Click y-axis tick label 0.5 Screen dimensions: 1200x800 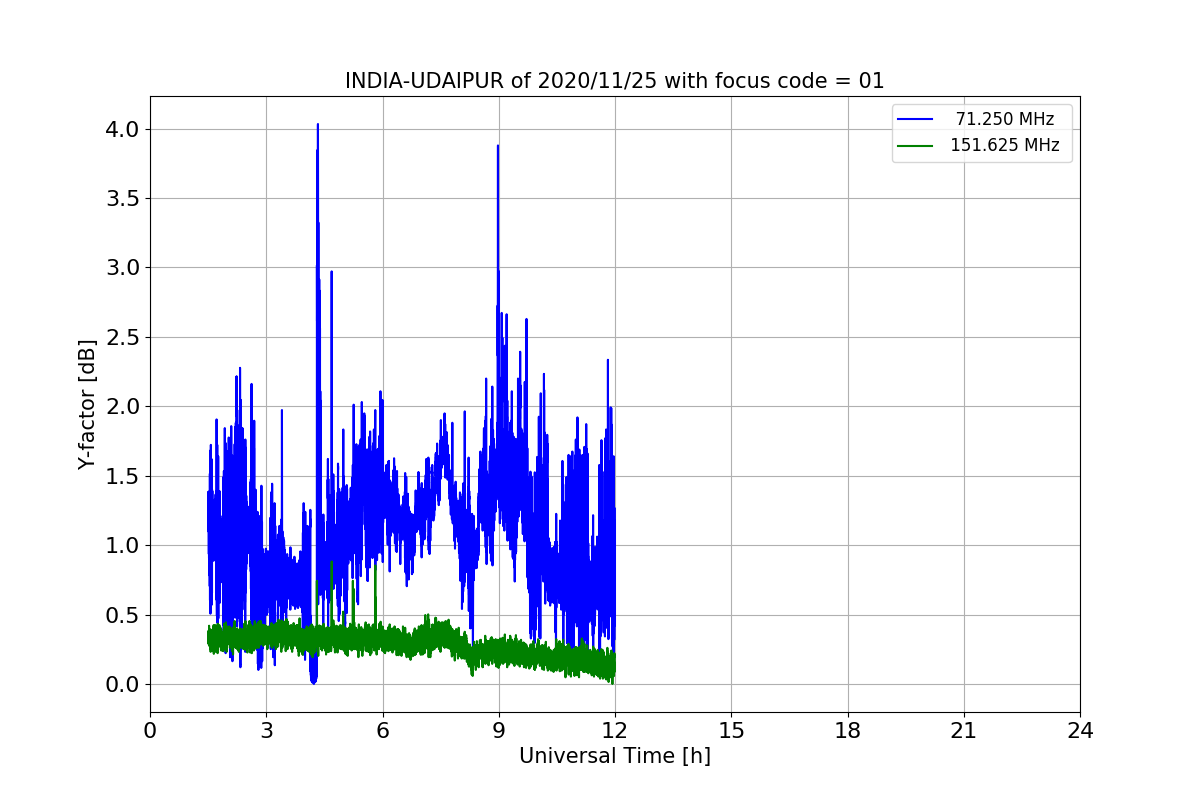click(x=124, y=615)
